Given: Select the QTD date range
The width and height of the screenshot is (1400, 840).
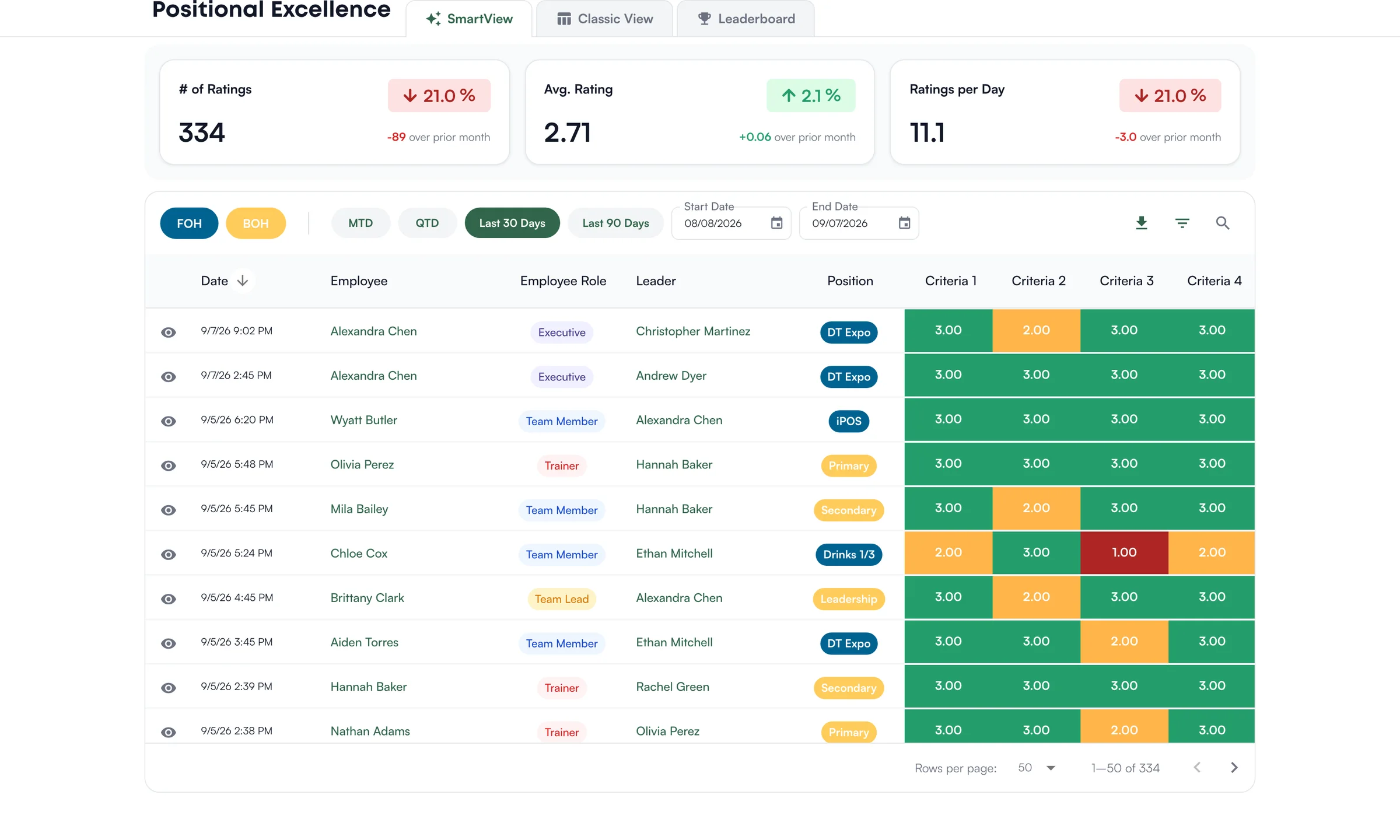Looking at the screenshot, I should coord(427,223).
